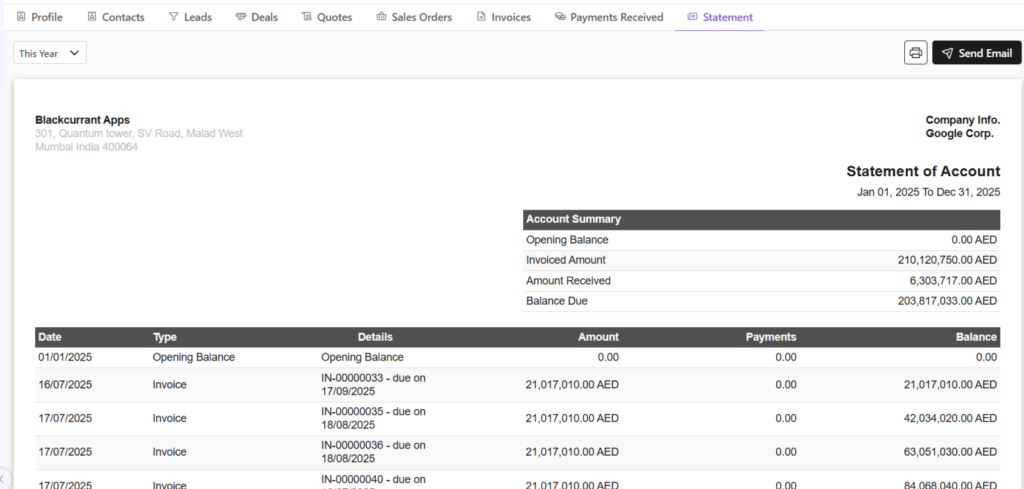Click the Blackcurrant Apps heading
The height and width of the screenshot is (489, 1024).
pos(82,120)
